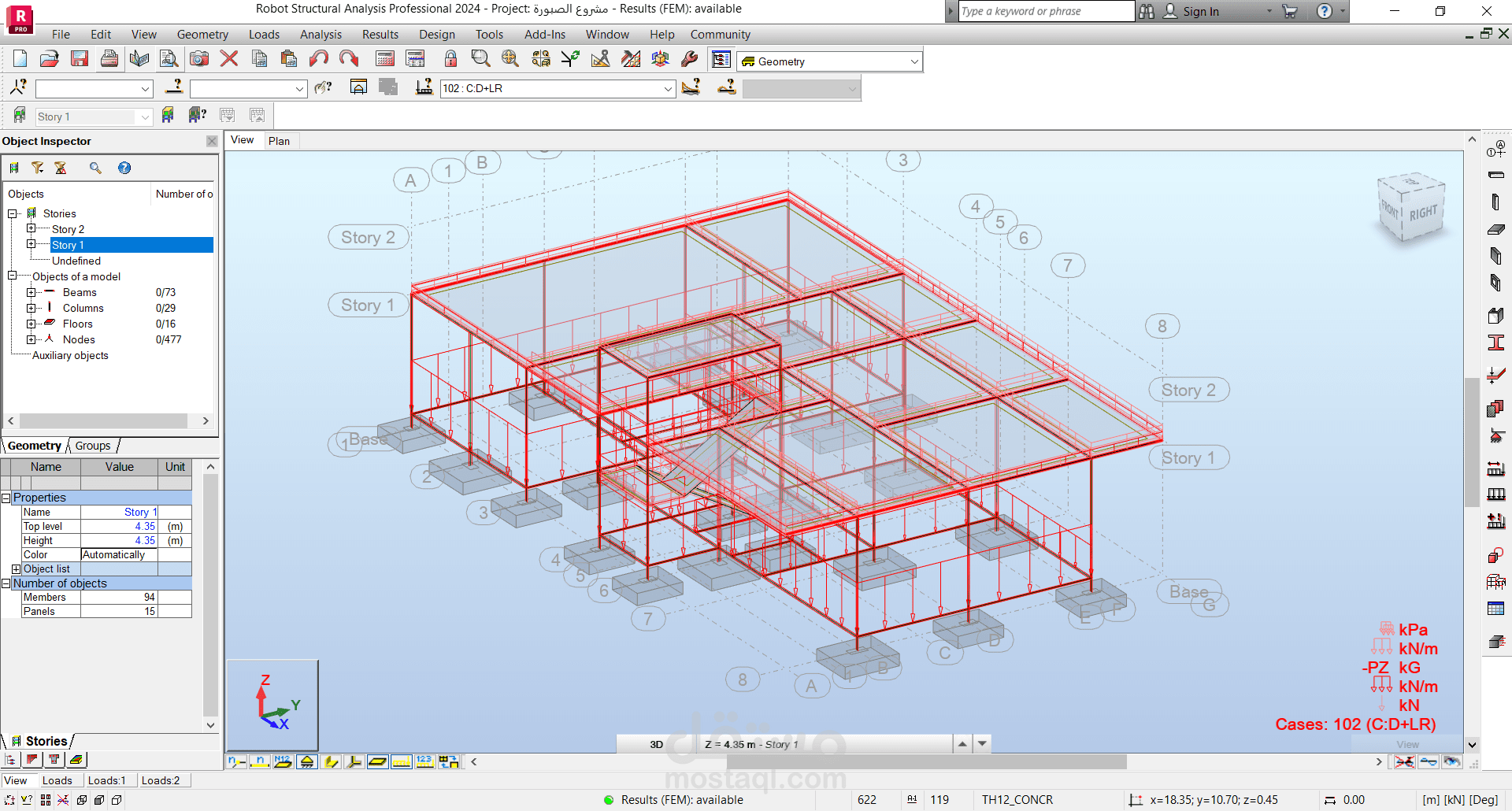Capture a screenshot with the camera icon
The height and width of the screenshot is (811, 1512).
coord(199,59)
